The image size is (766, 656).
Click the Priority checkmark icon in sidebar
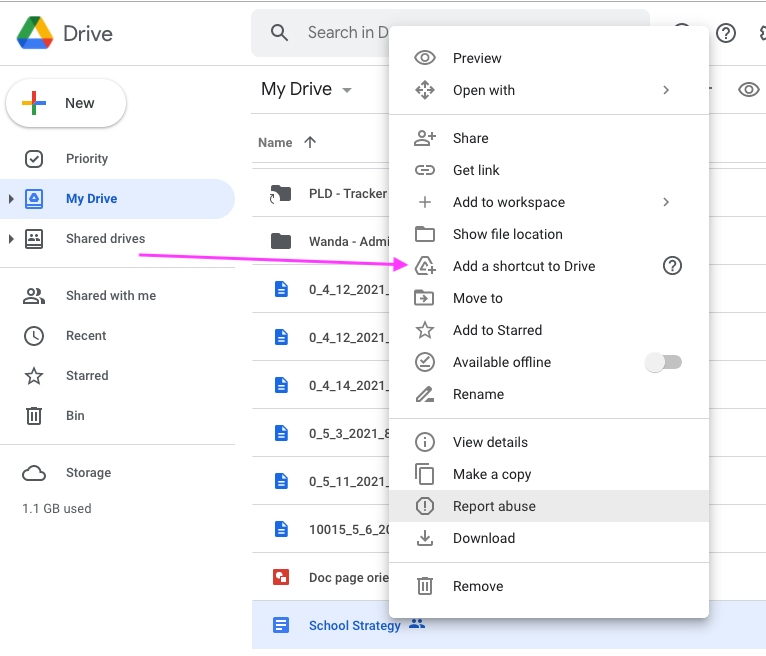point(34,159)
